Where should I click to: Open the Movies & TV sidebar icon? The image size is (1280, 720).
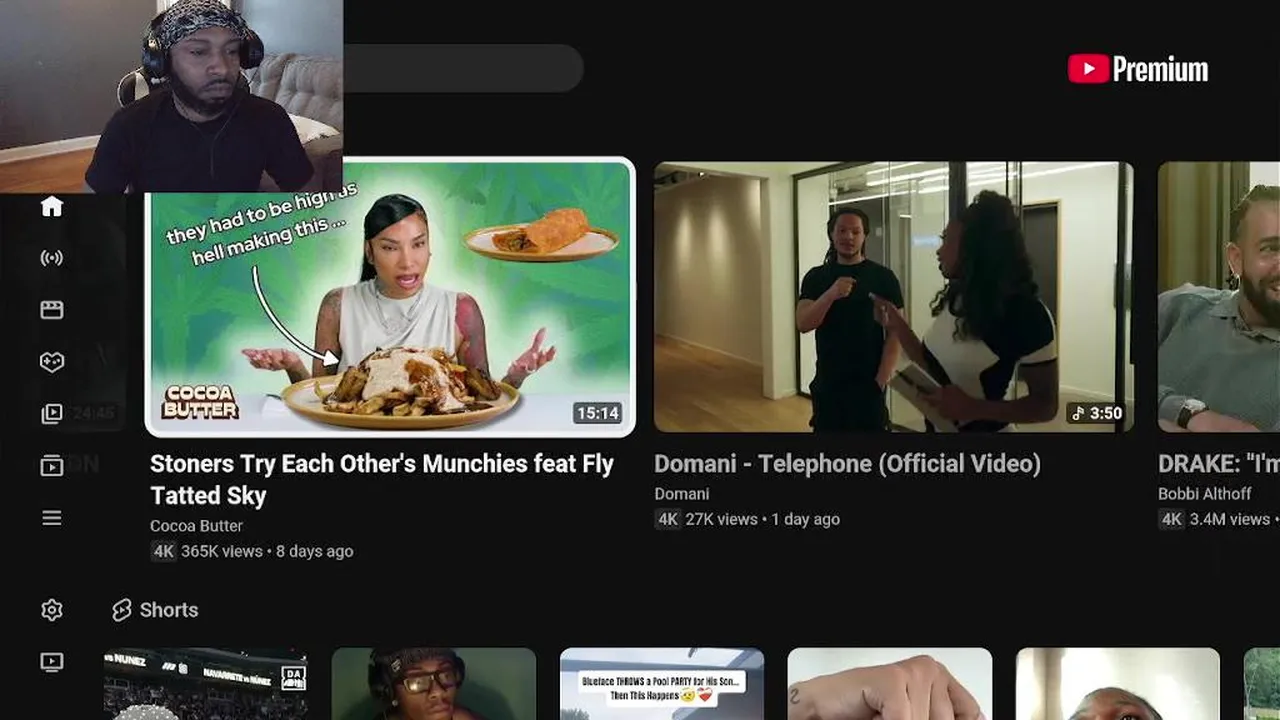click(52, 310)
